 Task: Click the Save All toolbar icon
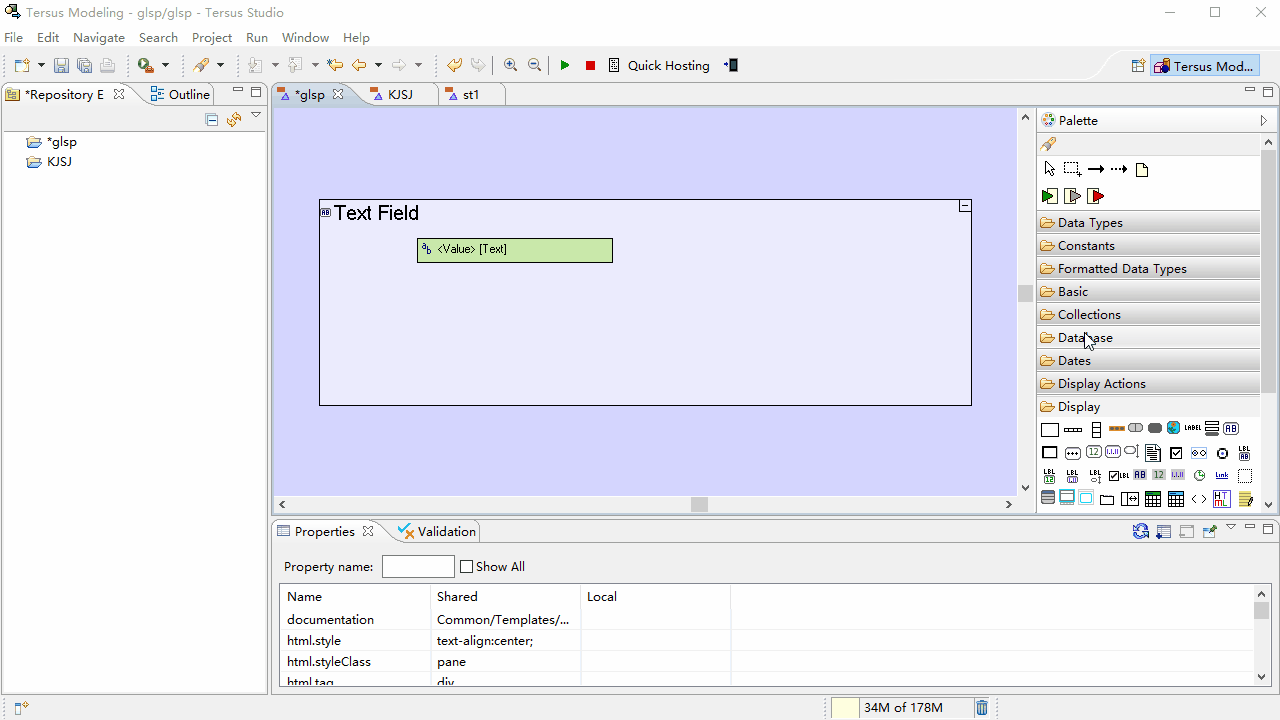tap(84, 66)
